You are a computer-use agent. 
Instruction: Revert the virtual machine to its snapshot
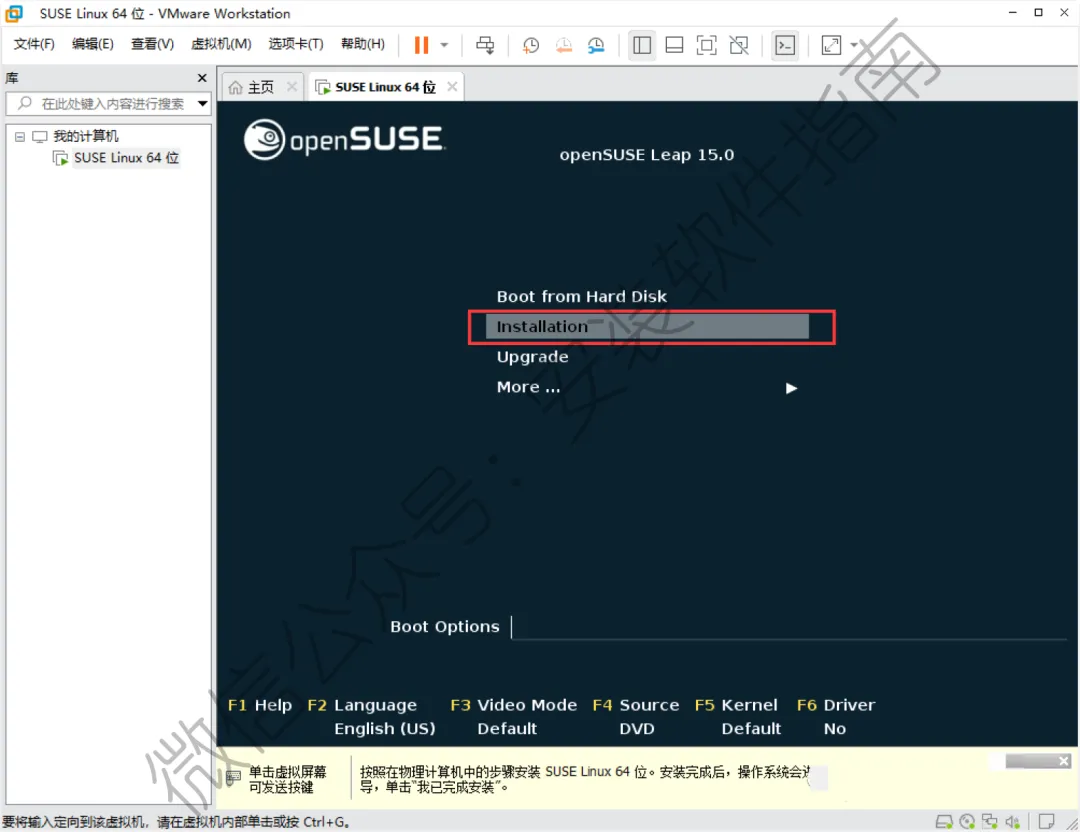click(x=563, y=45)
